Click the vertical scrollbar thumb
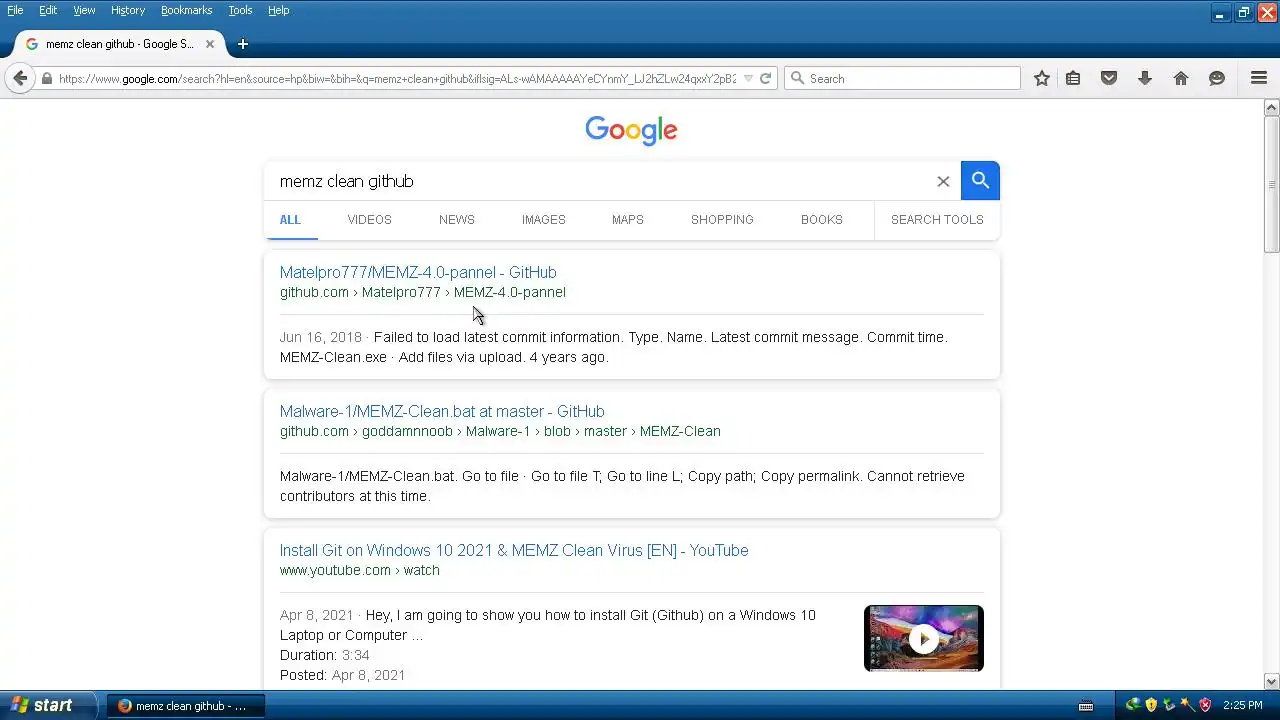Image resolution: width=1280 pixels, height=720 pixels. (x=1272, y=184)
